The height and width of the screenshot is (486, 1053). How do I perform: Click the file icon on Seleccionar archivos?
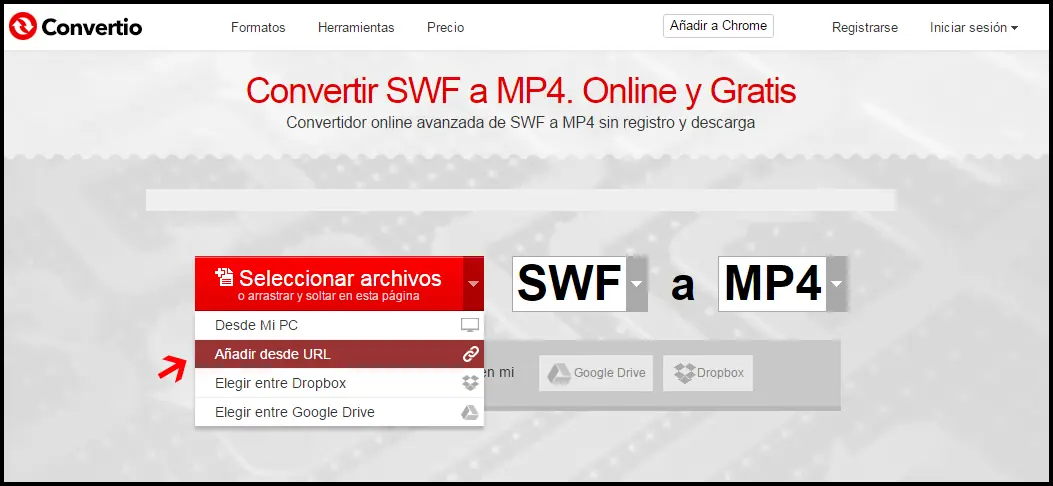(x=224, y=277)
